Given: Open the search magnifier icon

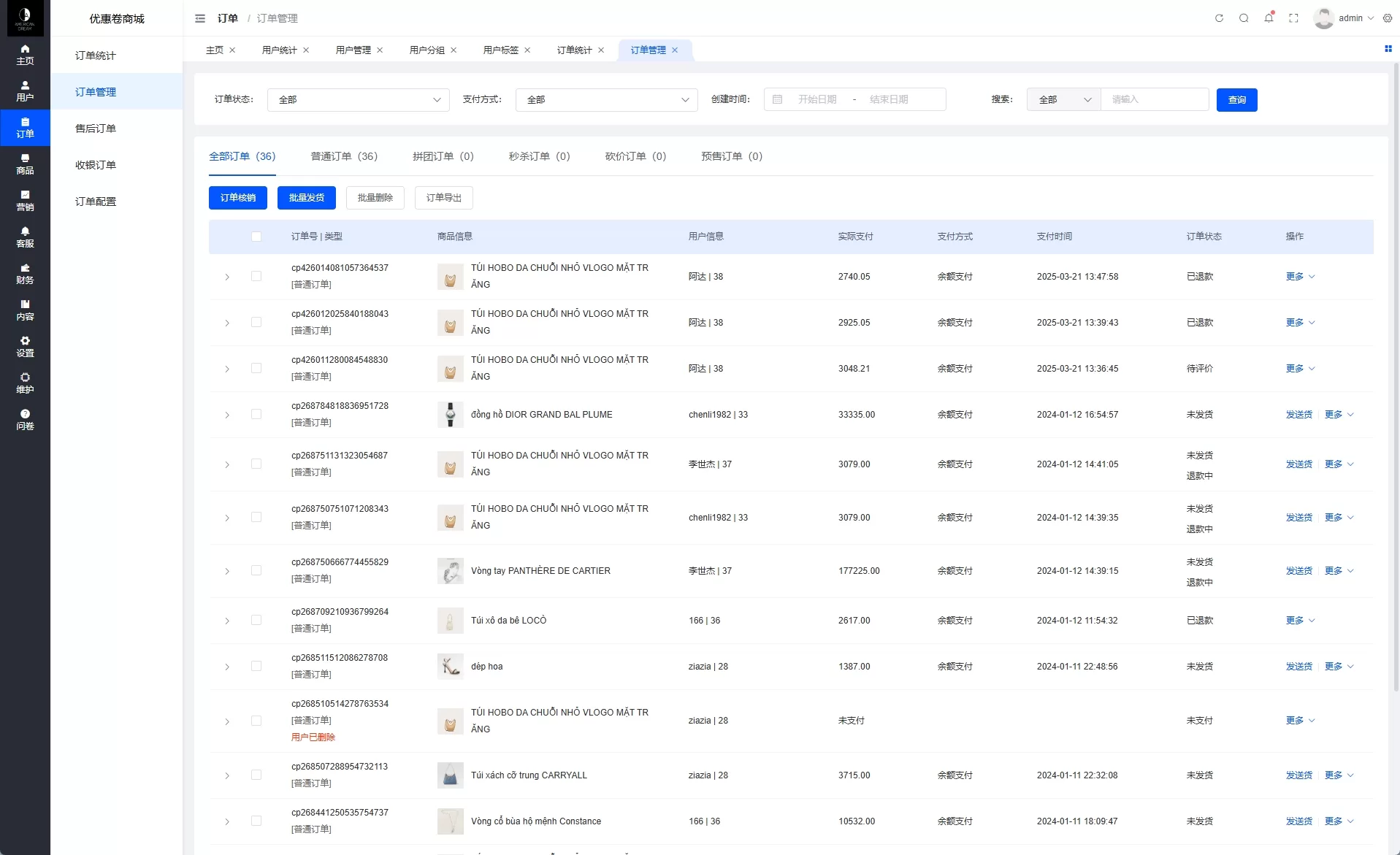Looking at the screenshot, I should [x=1244, y=18].
